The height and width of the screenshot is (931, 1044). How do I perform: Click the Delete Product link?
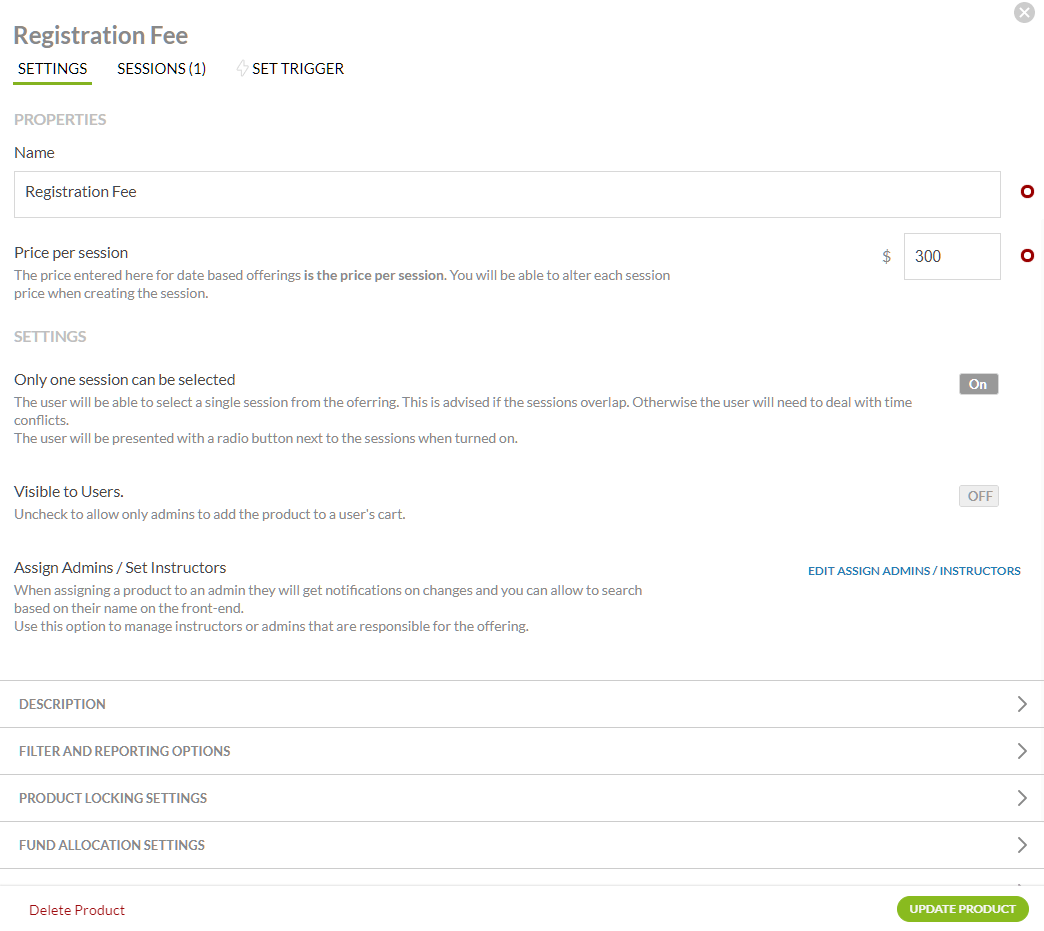point(77,910)
